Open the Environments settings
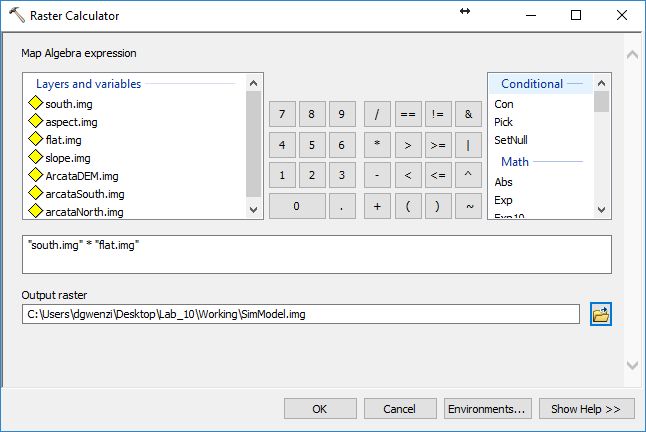This screenshot has height=432, width=646. coord(488,409)
